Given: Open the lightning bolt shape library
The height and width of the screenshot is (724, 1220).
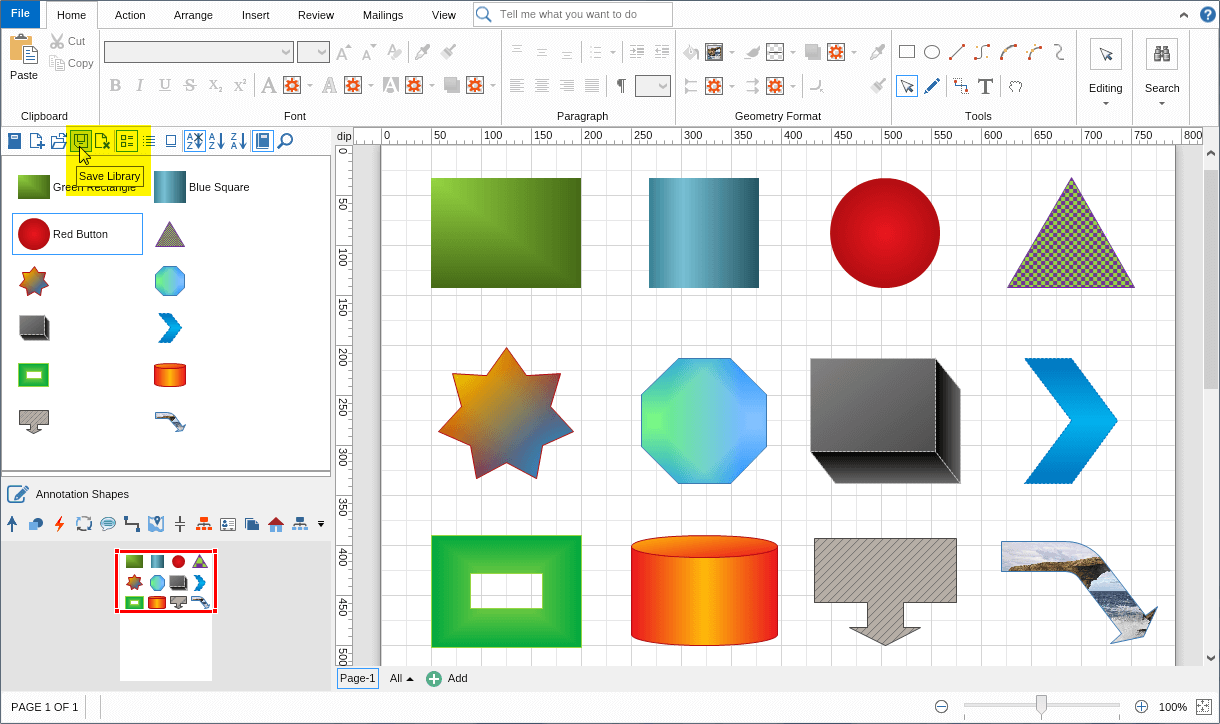Looking at the screenshot, I should point(59,523).
